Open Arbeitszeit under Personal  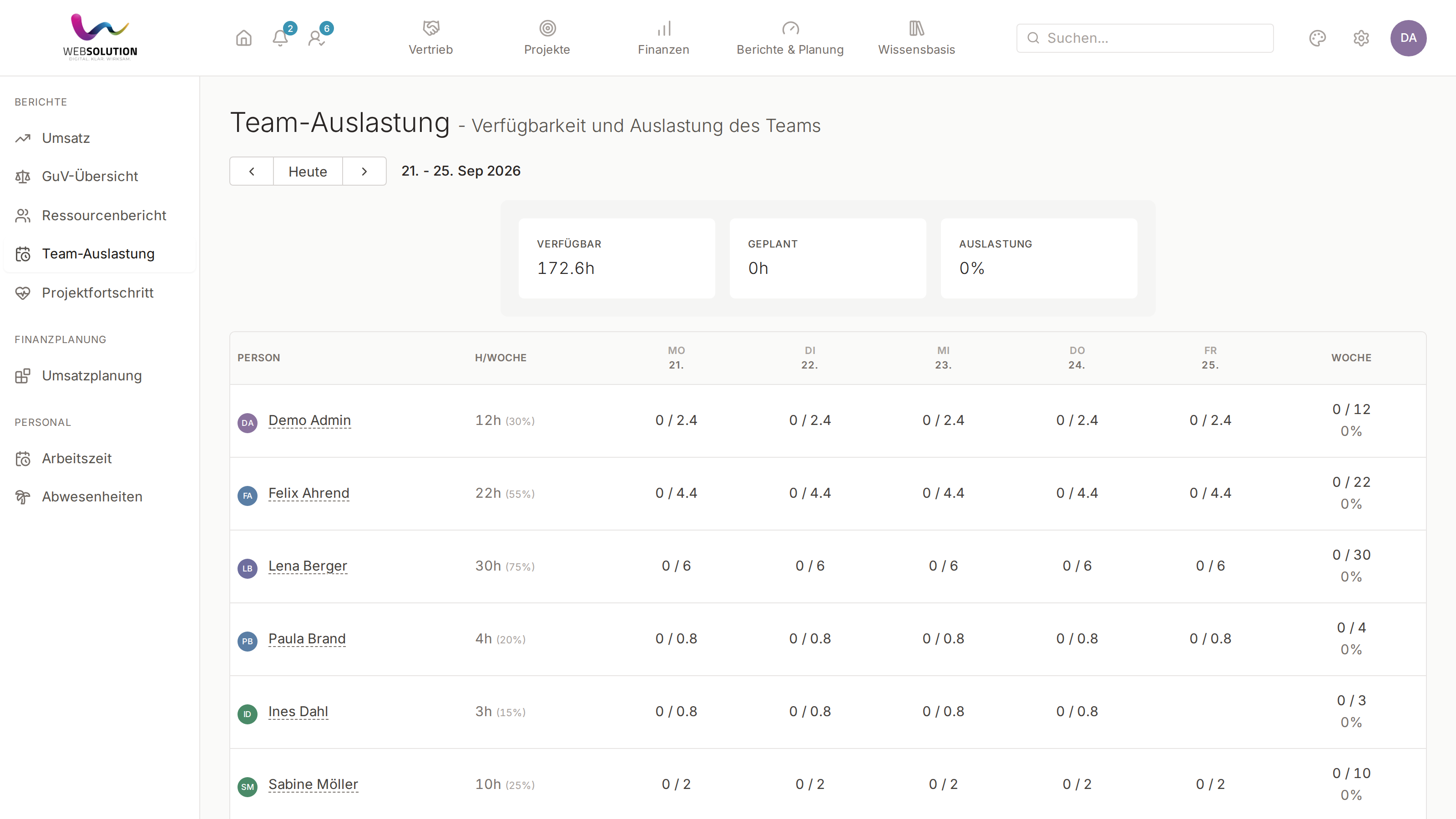point(100,458)
